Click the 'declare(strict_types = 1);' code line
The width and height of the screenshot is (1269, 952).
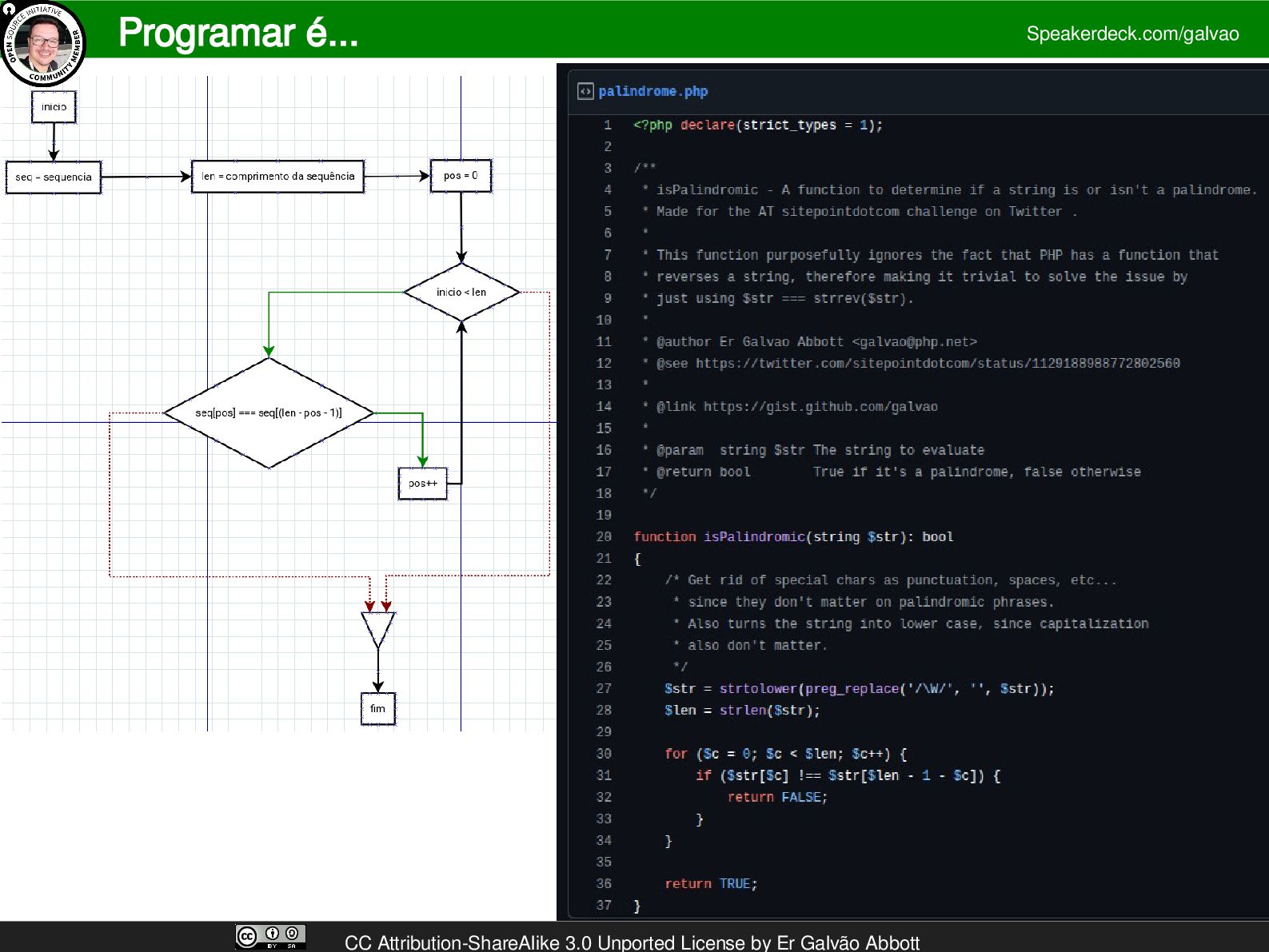(x=758, y=125)
